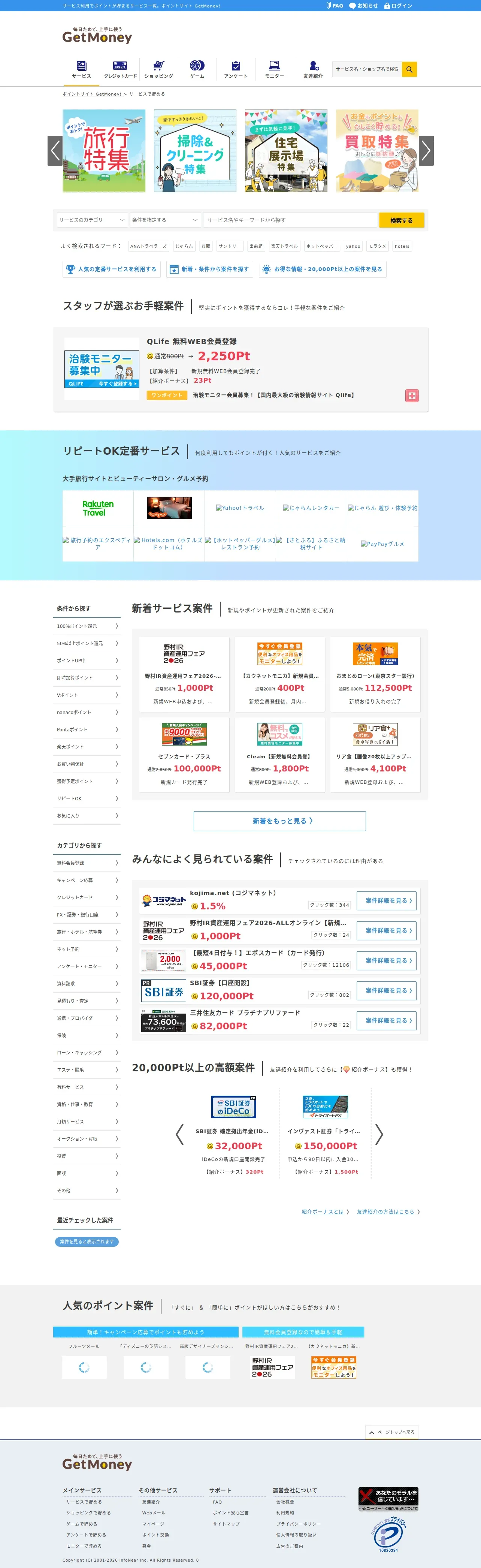Click the FAQ icon in top bar
The height and width of the screenshot is (1568, 481).
pyautogui.click(x=329, y=6)
